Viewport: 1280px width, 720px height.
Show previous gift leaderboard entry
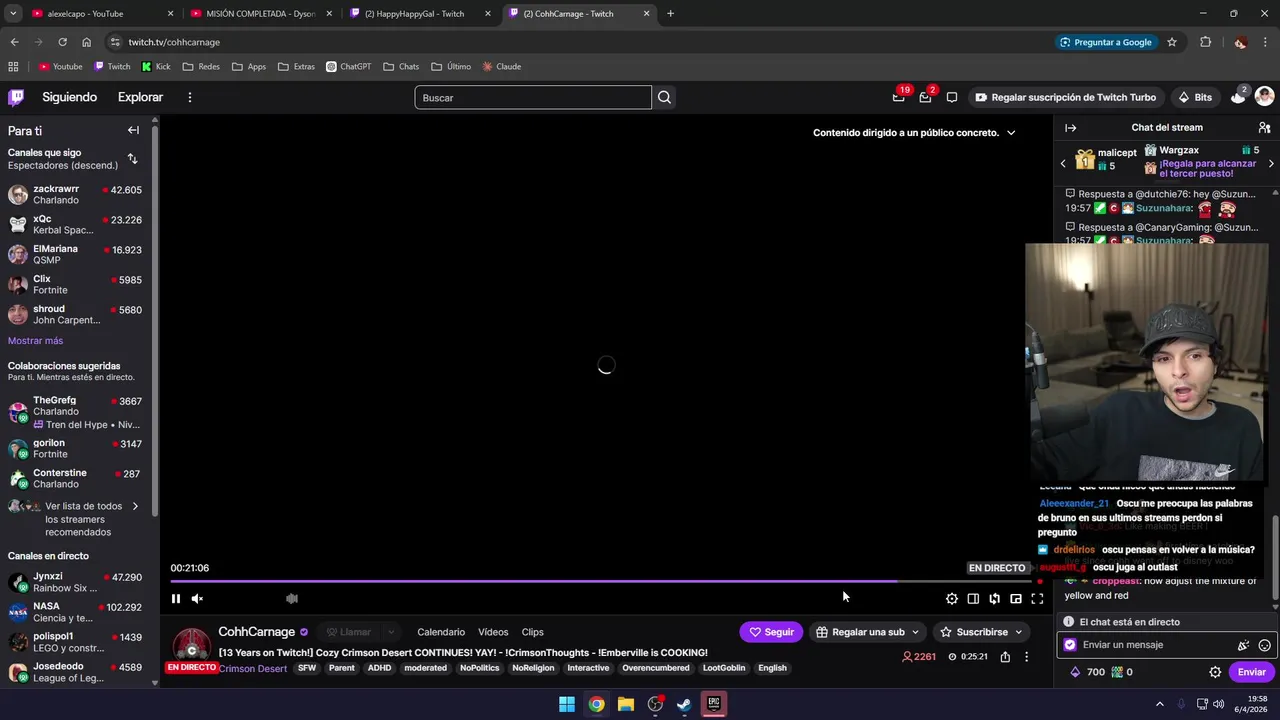pos(1063,163)
